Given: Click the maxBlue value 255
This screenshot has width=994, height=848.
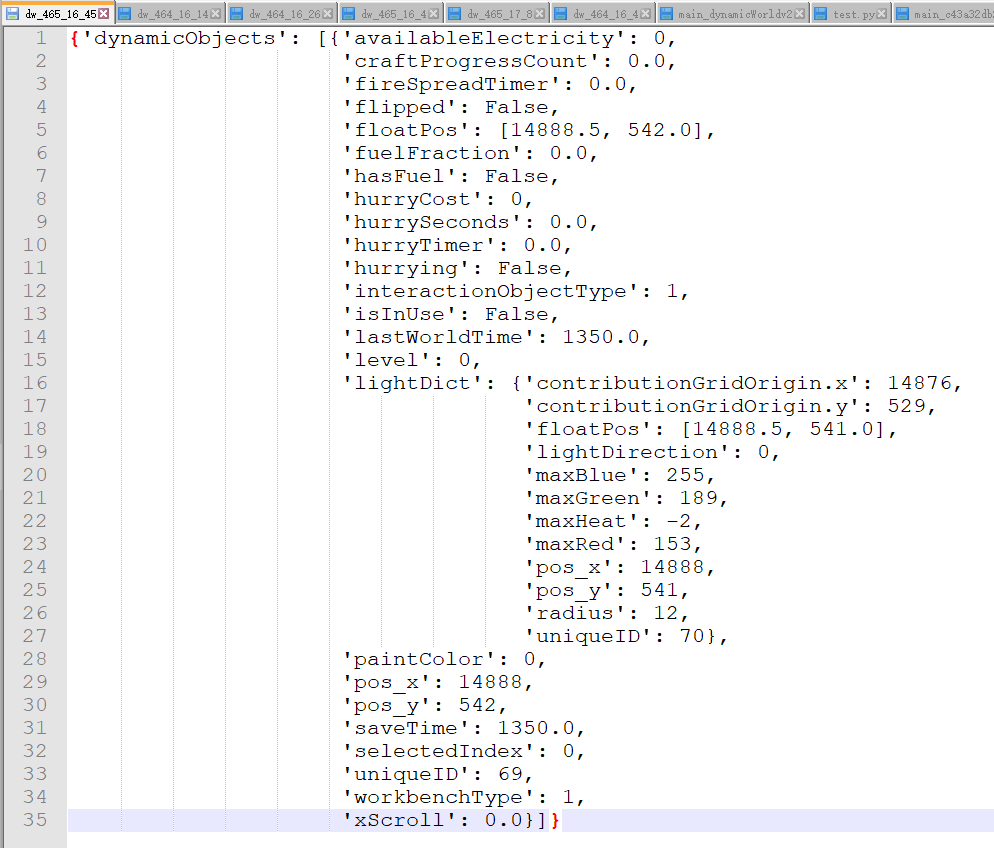Looking at the screenshot, I should pyautogui.click(x=685, y=475).
